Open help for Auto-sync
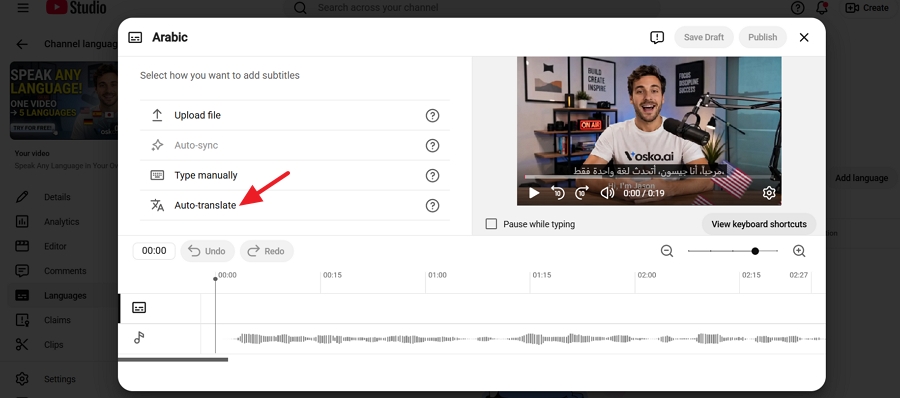 (432, 145)
